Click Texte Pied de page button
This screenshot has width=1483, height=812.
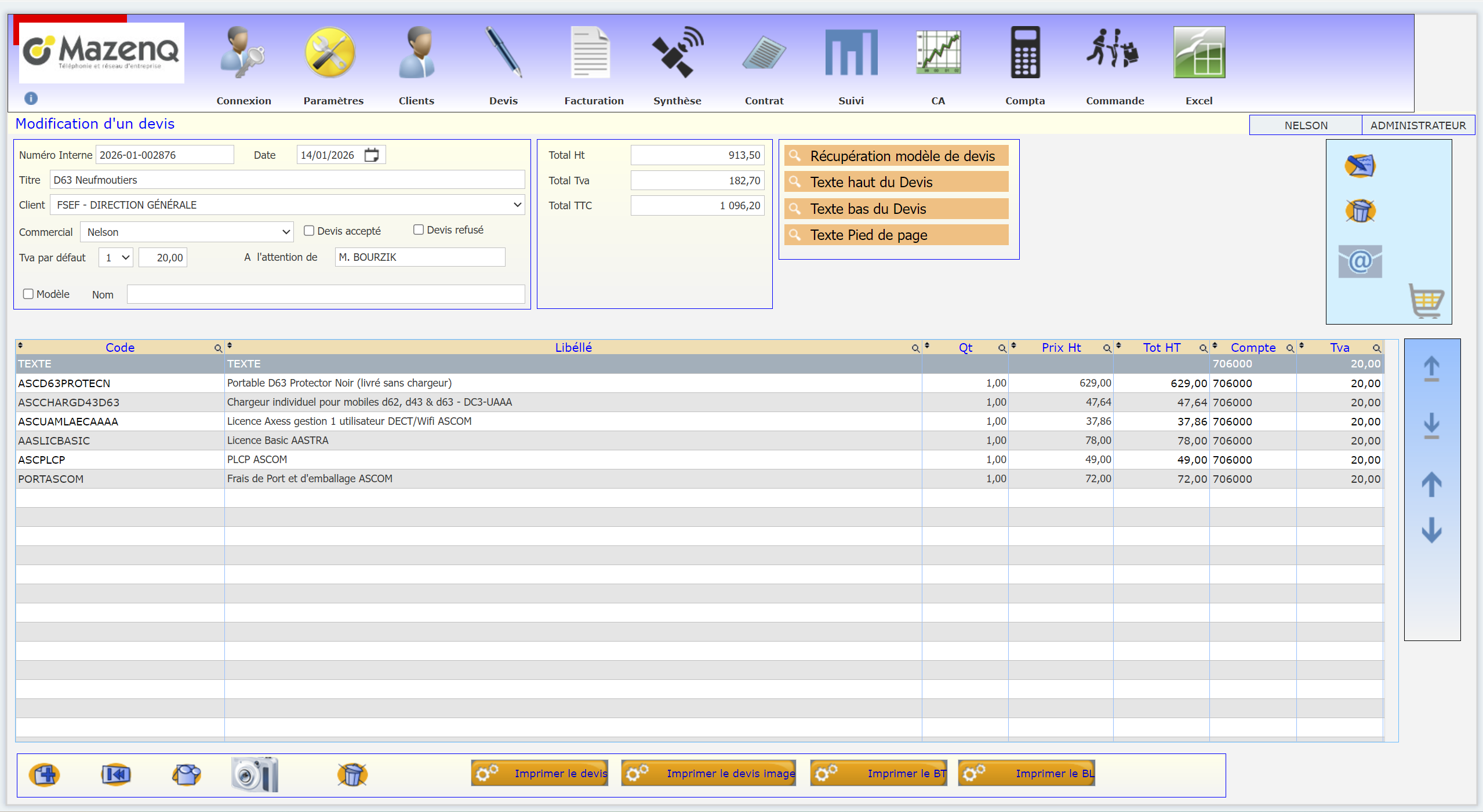(x=896, y=235)
